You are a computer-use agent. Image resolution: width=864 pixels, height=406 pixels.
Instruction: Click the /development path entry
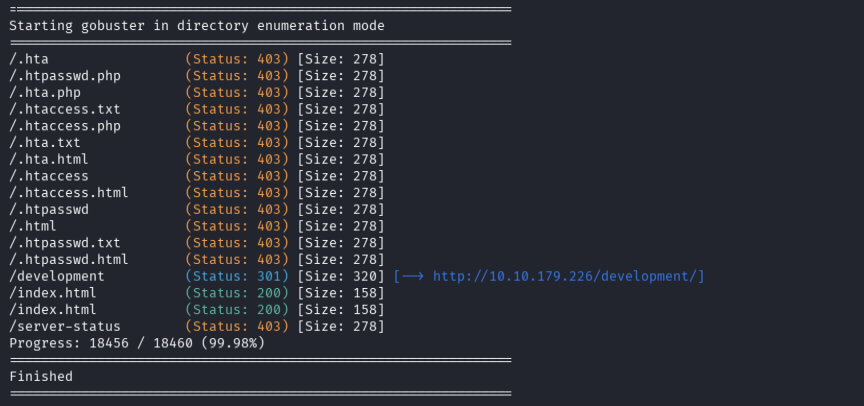click(57, 276)
